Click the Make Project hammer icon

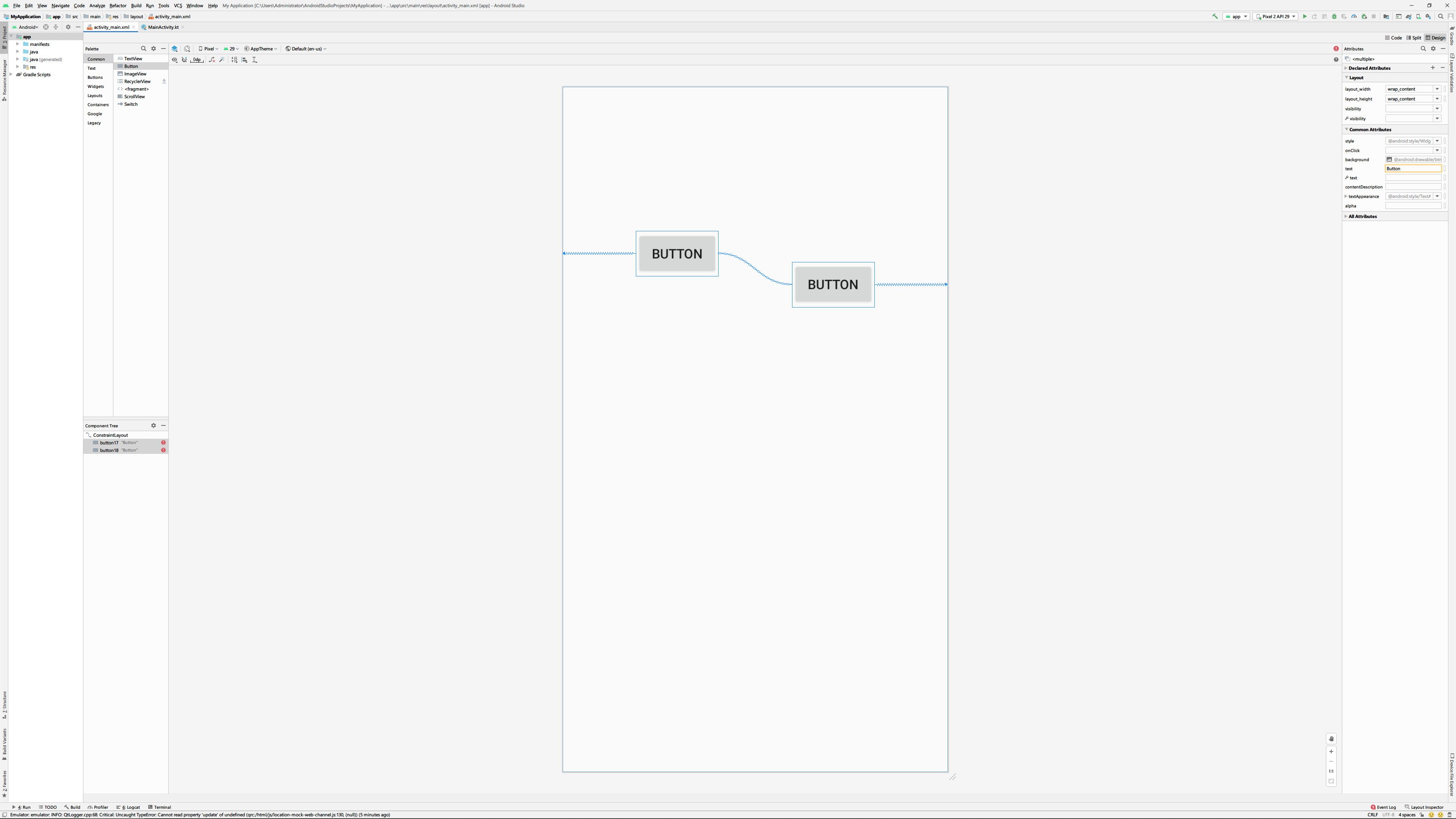pyautogui.click(x=1214, y=16)
